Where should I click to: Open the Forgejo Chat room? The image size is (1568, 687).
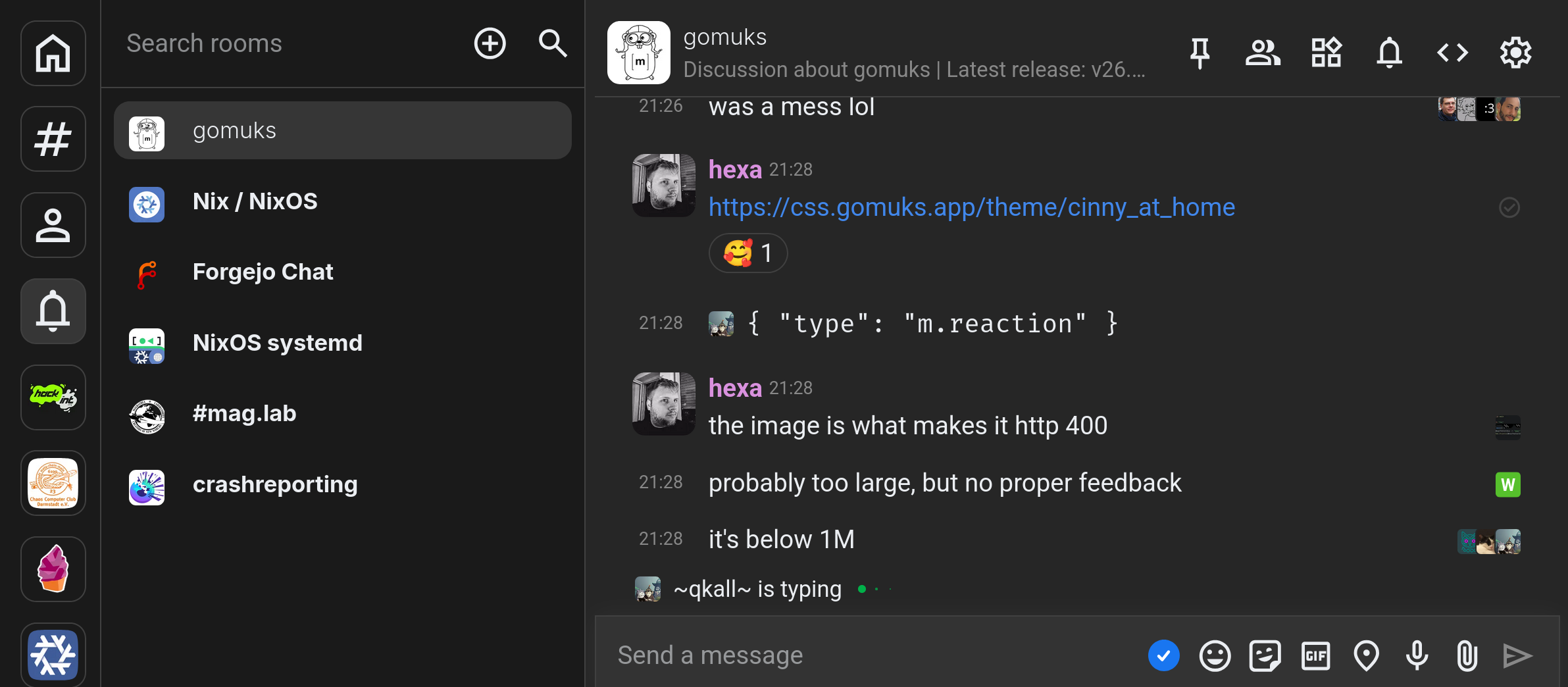(263, 272)
